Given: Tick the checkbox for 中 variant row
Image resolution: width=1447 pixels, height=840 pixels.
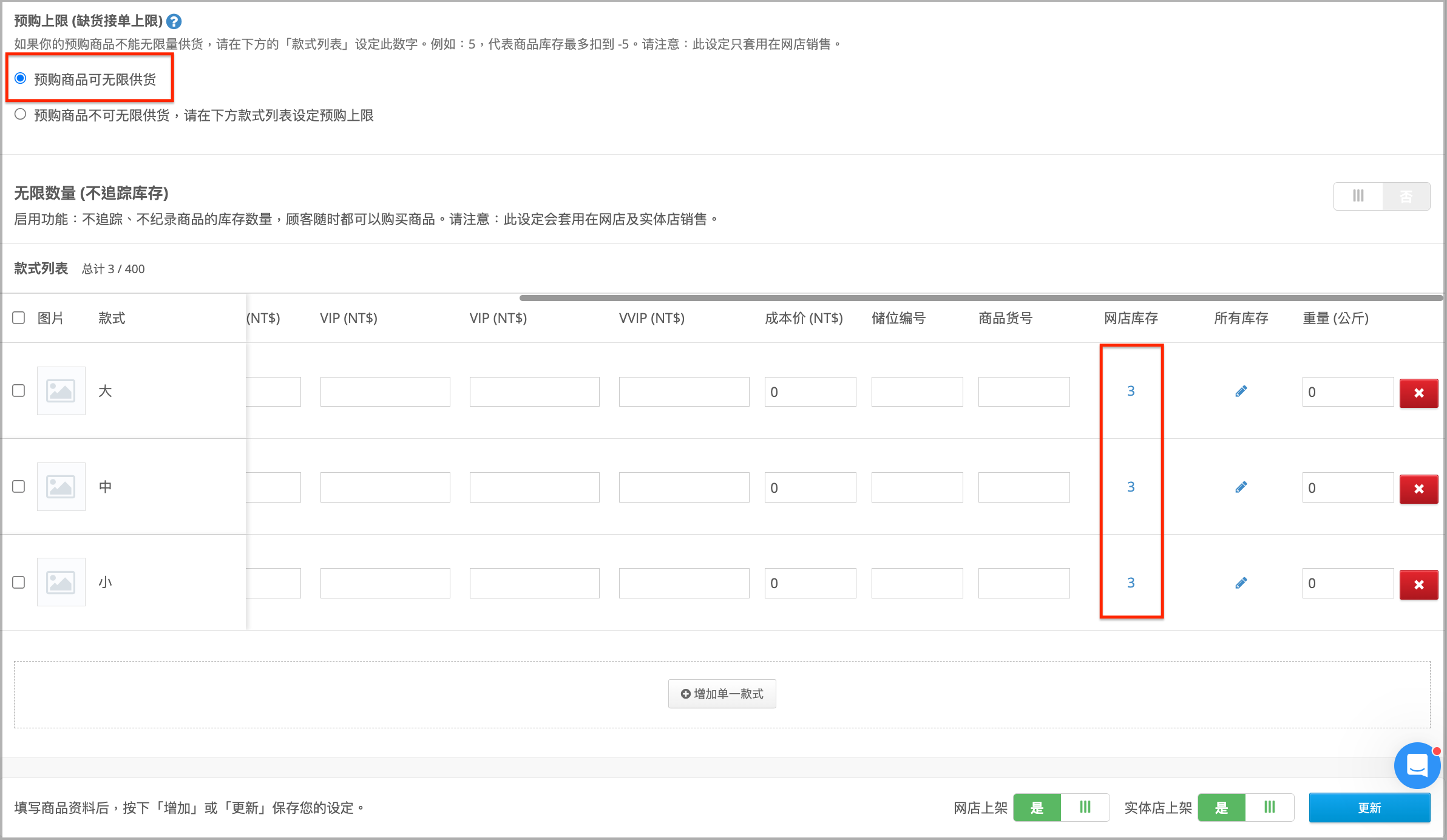Looking at the screenshot, I should tap(19, 486).
